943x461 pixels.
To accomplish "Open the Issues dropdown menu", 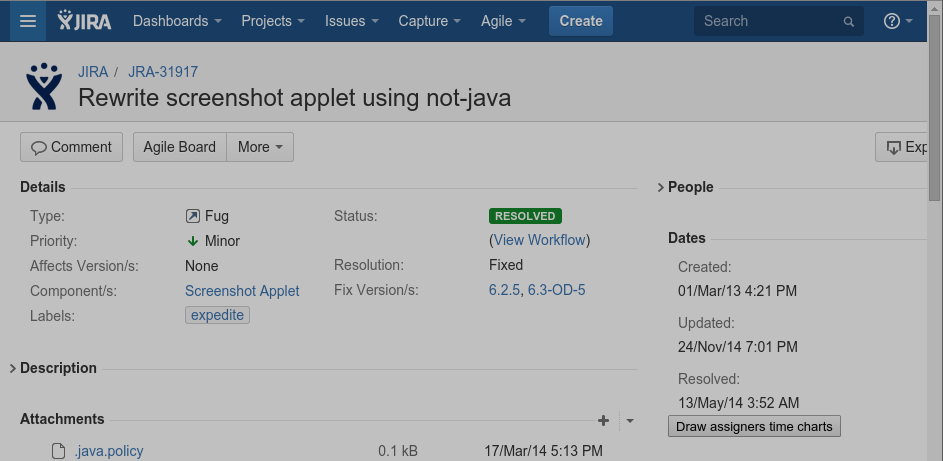I will 352,21.
